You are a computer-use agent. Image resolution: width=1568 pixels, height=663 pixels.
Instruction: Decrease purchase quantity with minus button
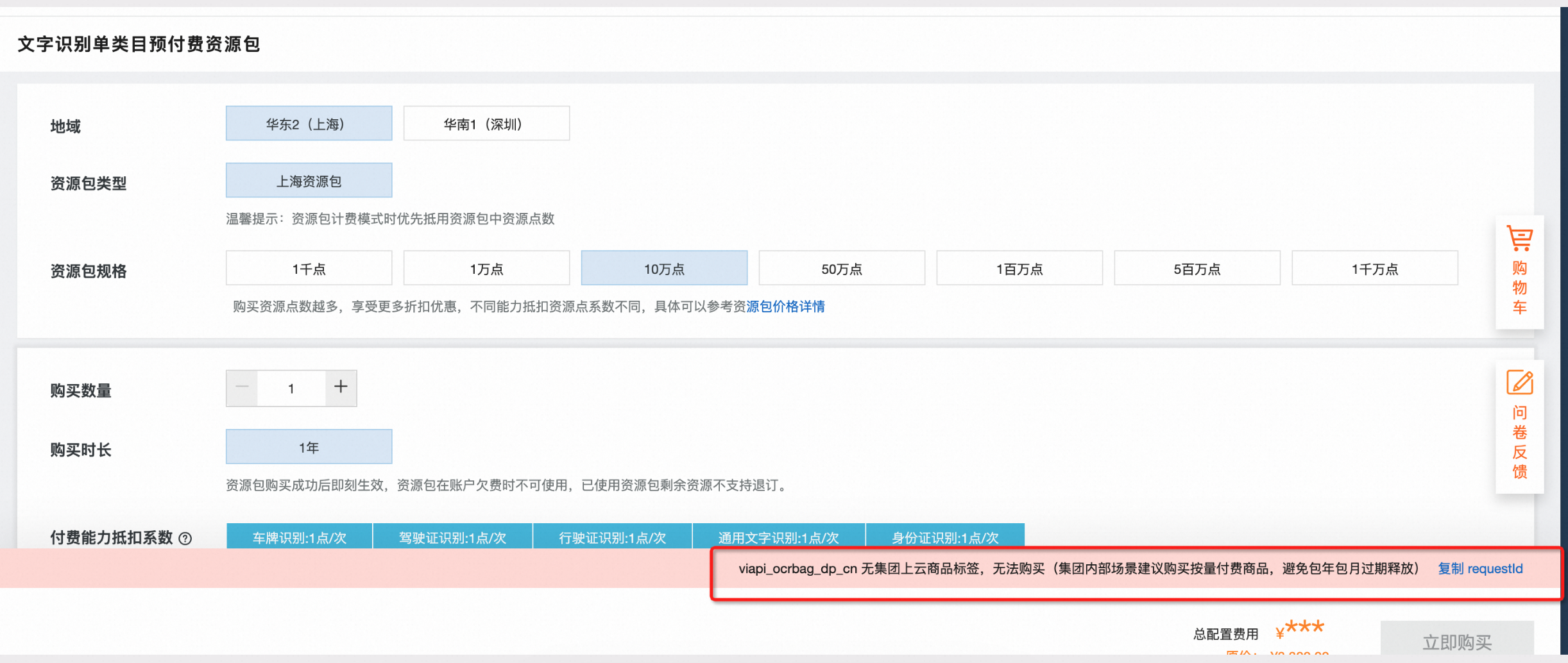pyautogui.click(x=242, y=388)
